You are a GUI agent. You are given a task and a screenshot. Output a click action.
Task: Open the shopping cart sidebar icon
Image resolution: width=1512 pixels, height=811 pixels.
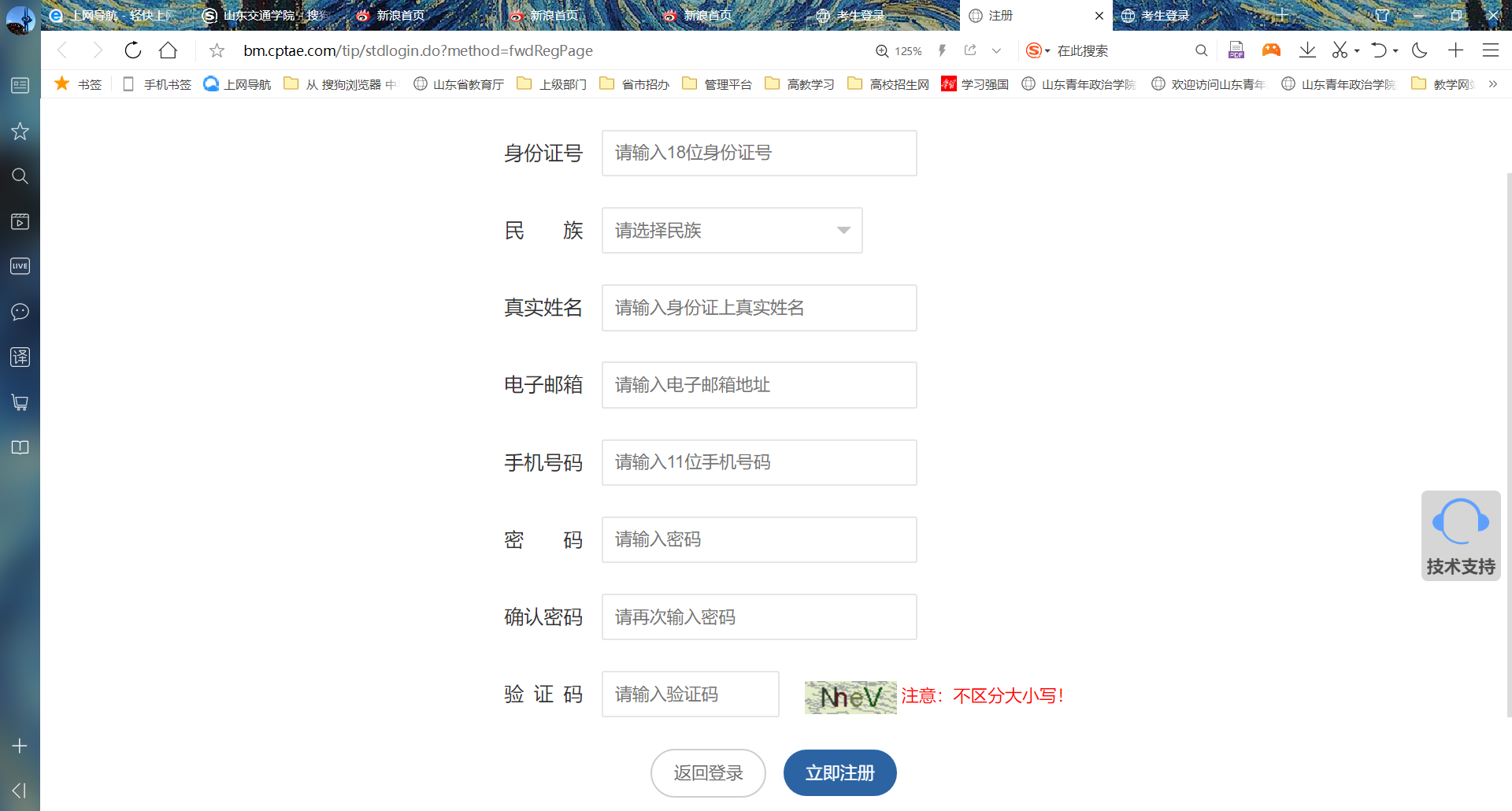click(x=20, y=402)
